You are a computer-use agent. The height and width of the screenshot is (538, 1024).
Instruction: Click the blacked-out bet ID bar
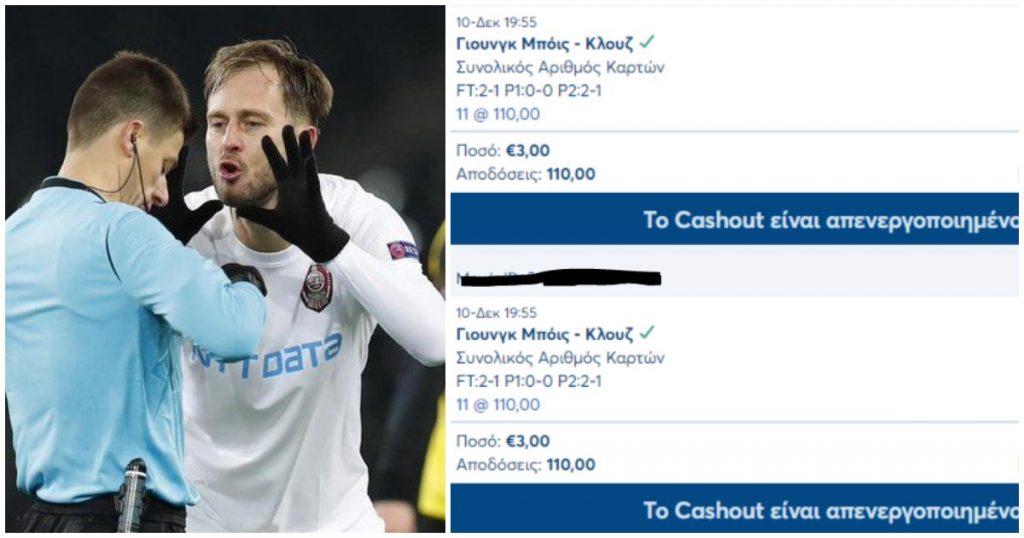pos(560,279)
